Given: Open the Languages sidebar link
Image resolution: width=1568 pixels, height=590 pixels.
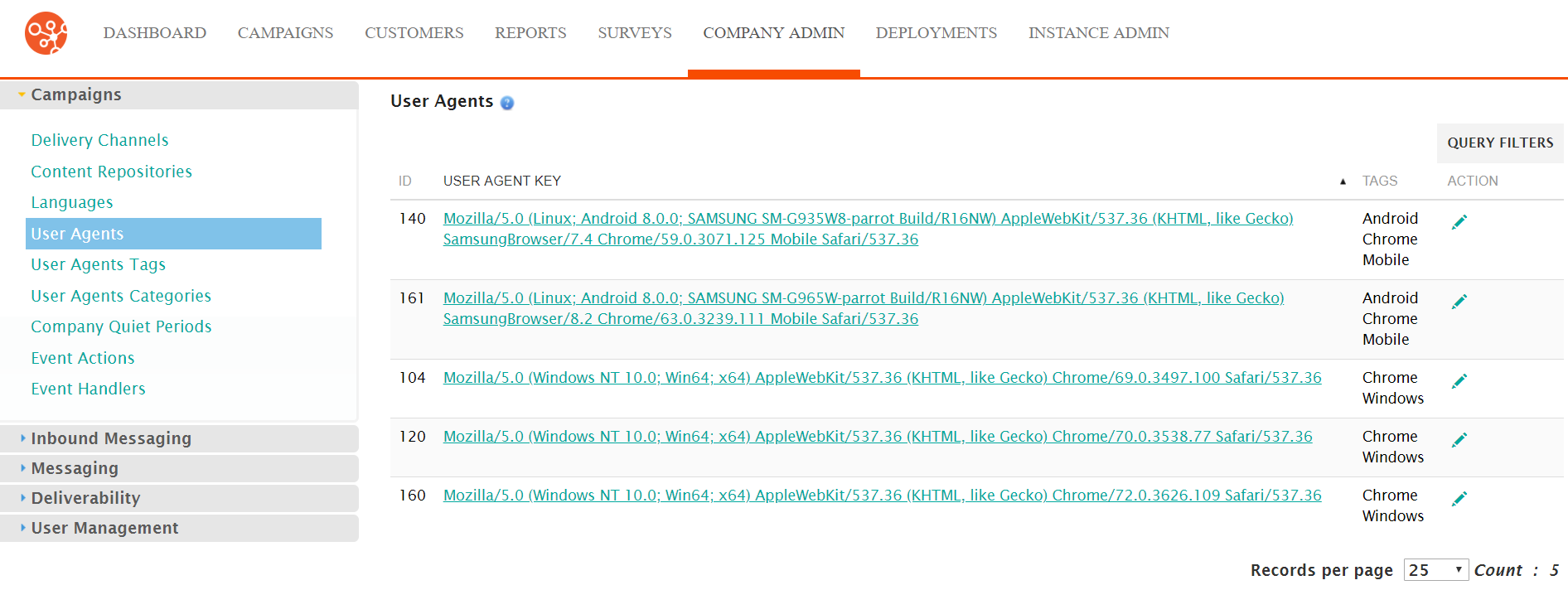Looking at the screenshot, I should [72, 202].
